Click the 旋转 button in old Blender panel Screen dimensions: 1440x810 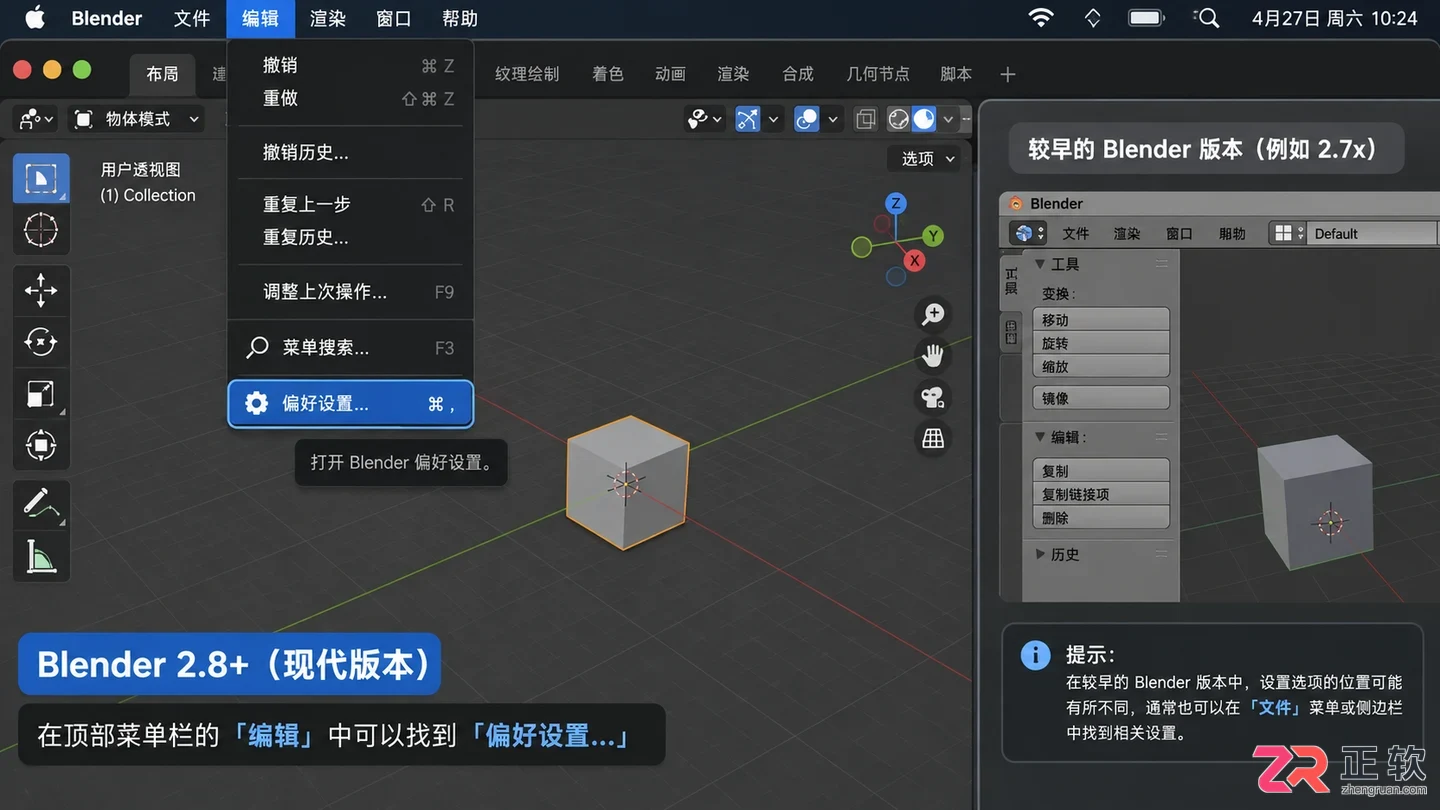[x=1101, y=343]
